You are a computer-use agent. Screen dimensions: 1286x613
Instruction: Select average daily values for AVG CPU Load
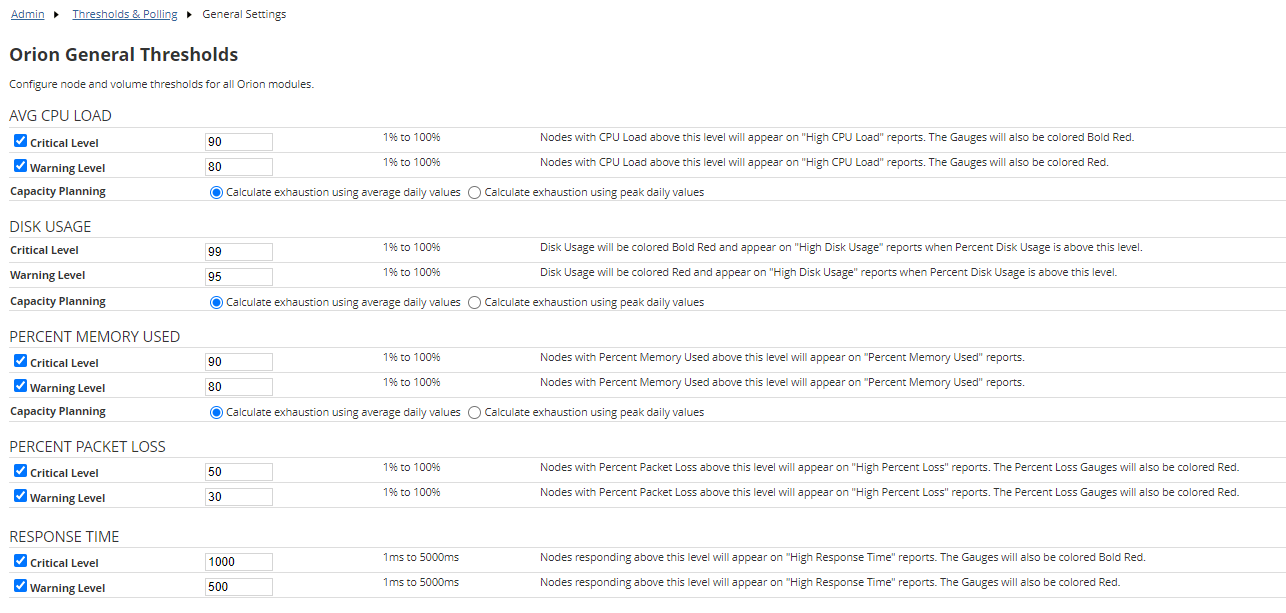(x=216, y=192)
